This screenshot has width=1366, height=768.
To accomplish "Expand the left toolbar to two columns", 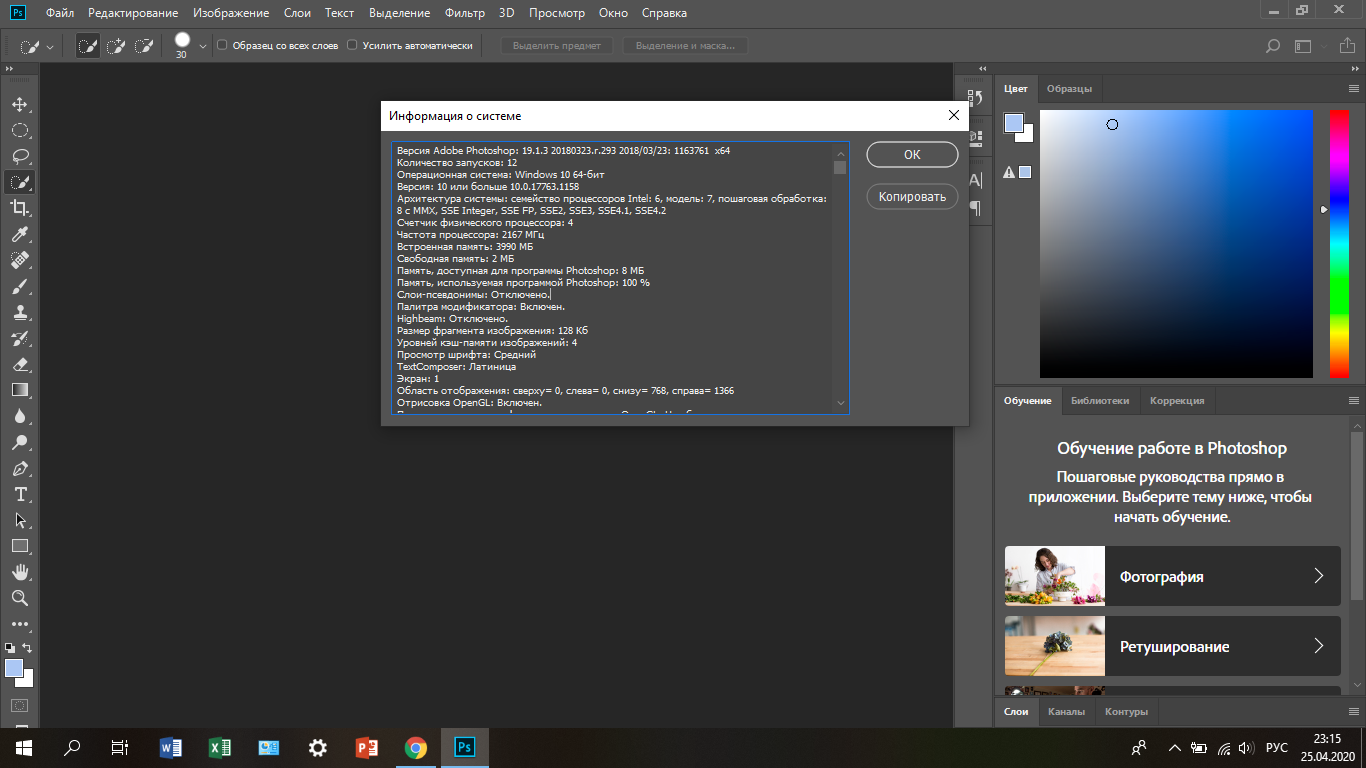I will coord(9,67).
